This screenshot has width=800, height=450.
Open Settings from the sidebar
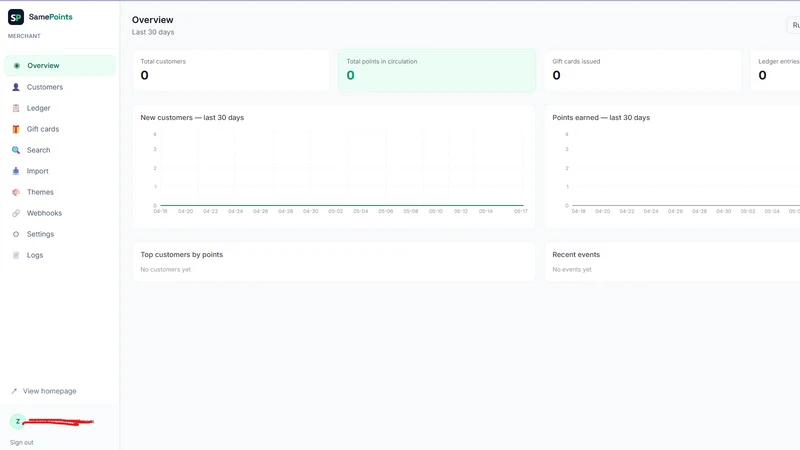[60, 234]
